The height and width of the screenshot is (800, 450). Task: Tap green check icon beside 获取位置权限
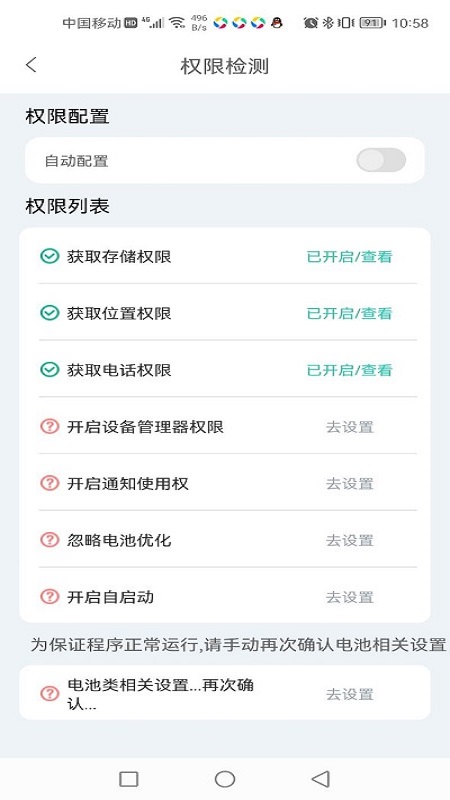pyautogui.click(x=49, y=313)
